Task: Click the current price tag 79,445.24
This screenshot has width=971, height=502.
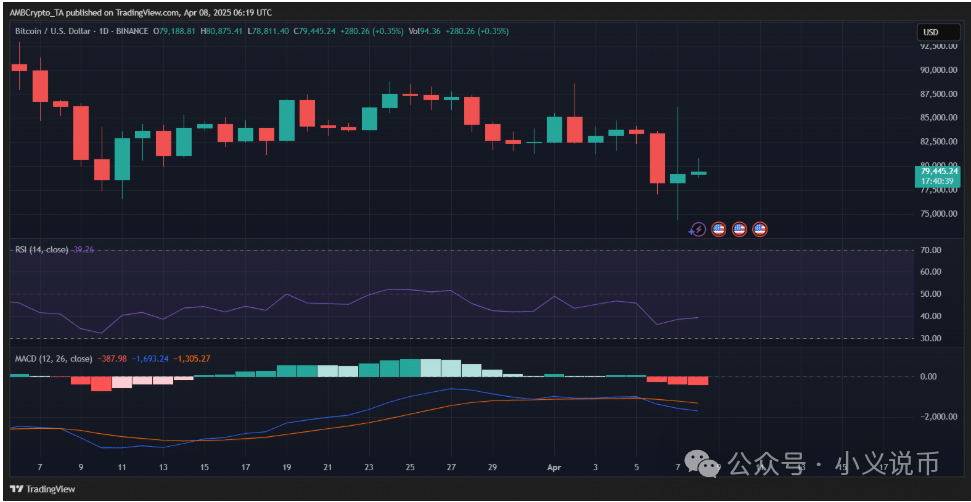Action: point(937,171)
